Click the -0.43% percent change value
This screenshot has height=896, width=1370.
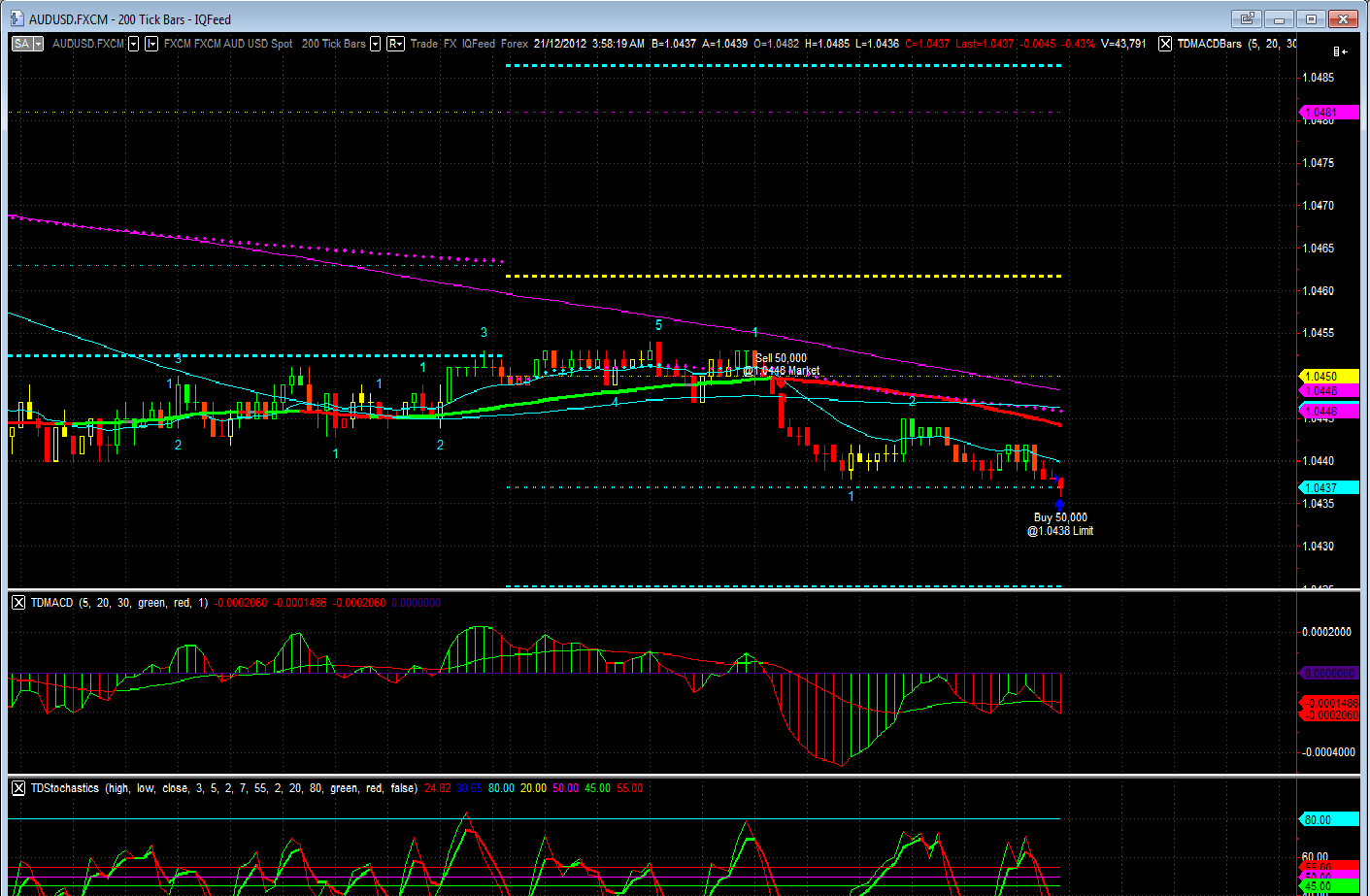click(x=1078, y=44)
